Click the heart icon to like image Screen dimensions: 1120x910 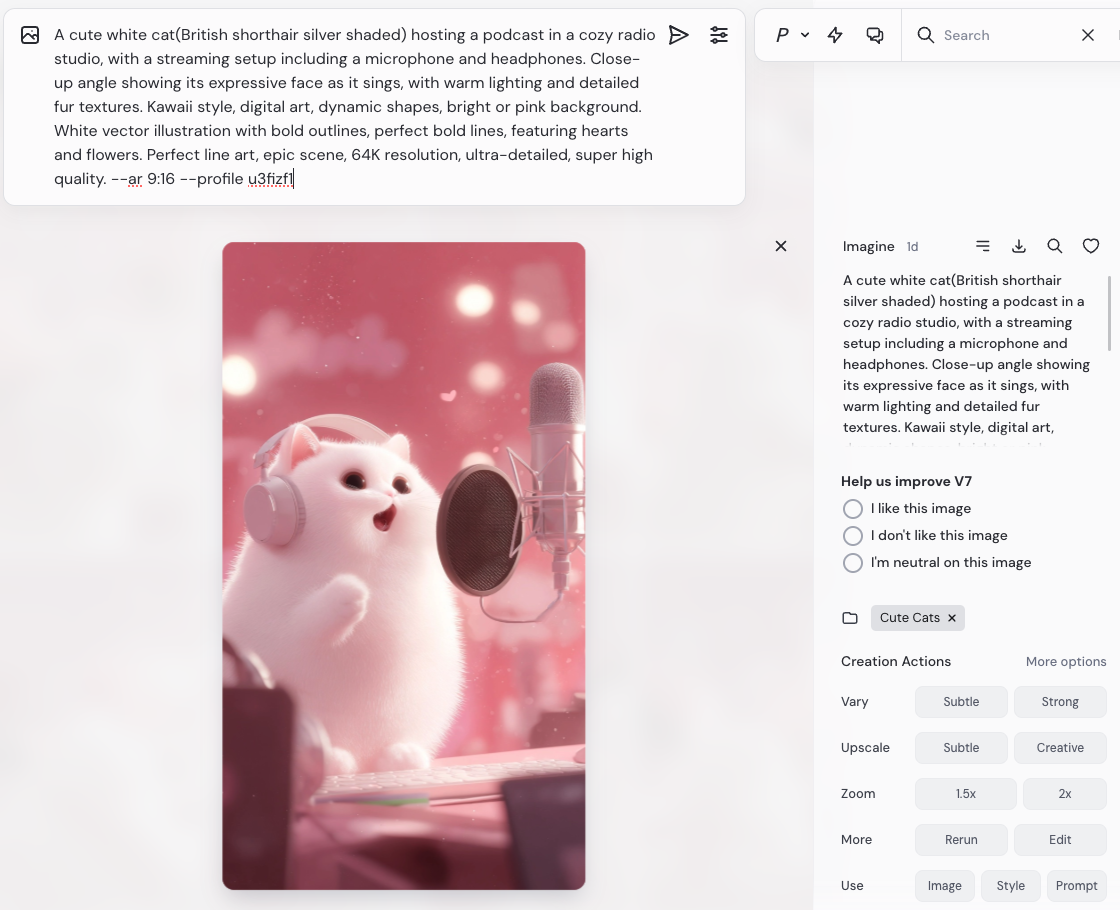pyautogui.click(x=1091, y=246)
